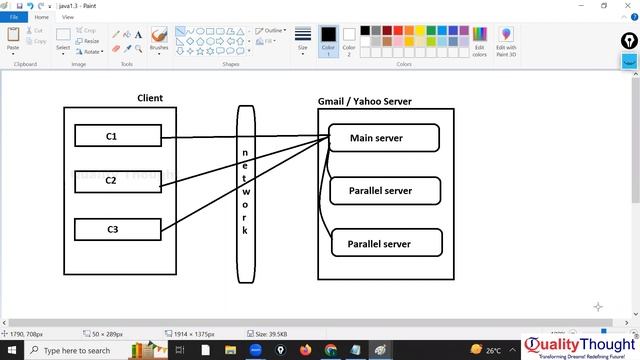Select the Fill with color bucket tool
Screen dimensions: 640x360
coord(127,35)
